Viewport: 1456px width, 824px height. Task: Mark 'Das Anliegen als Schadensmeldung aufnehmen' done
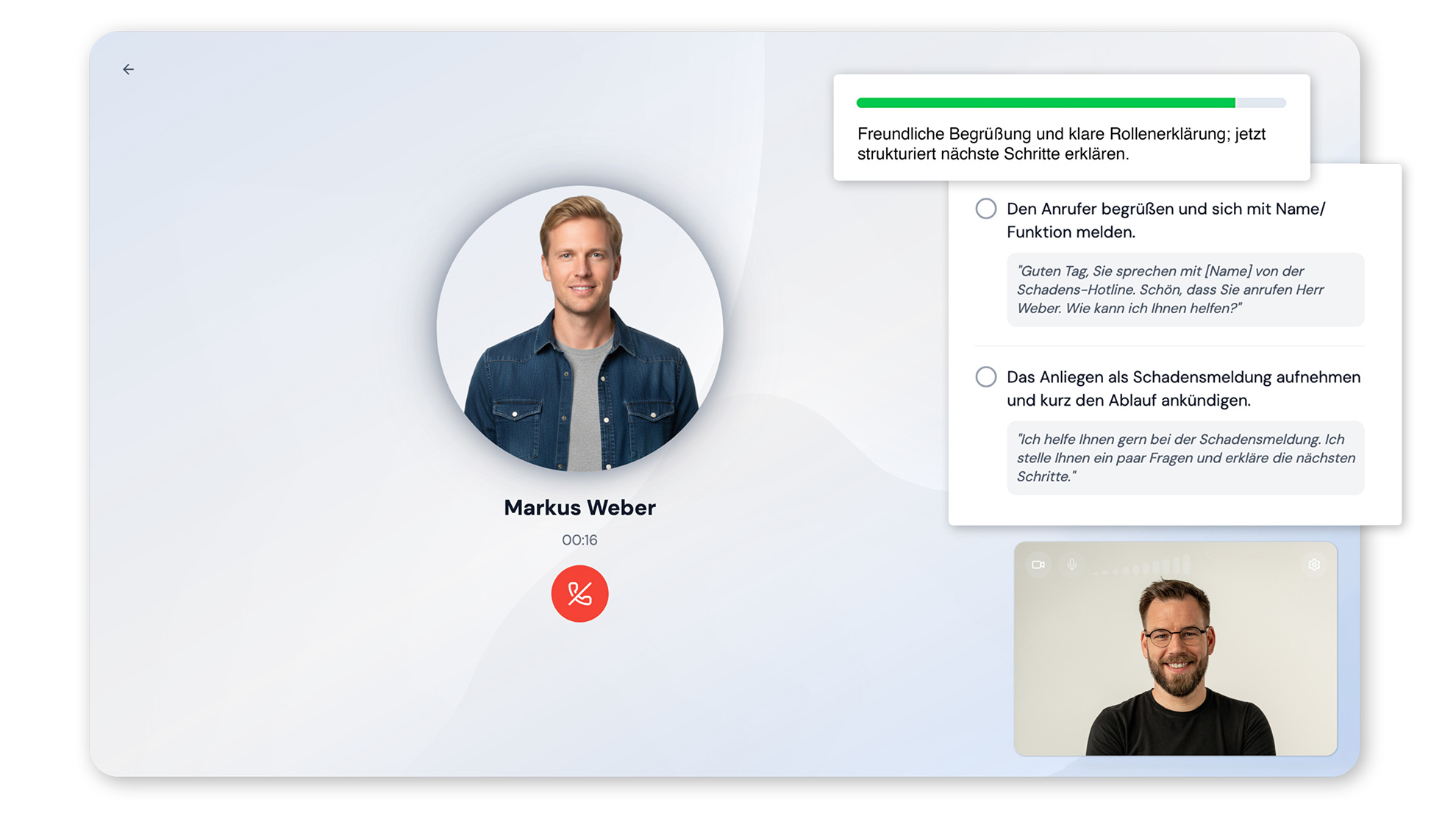tap(986, 377)
